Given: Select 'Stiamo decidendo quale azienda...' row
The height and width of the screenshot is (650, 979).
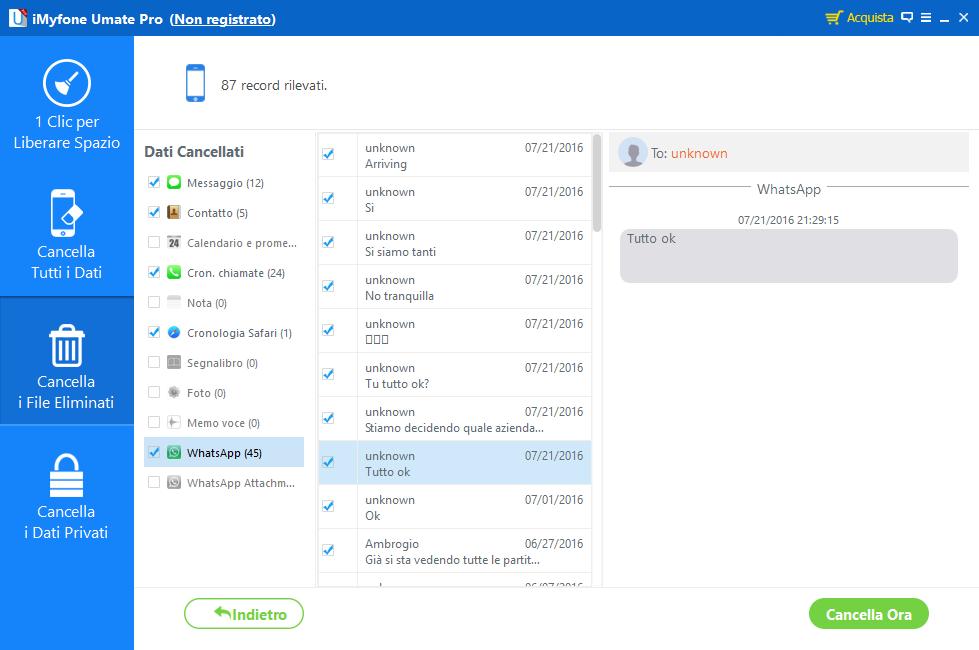Looking at the screenshot, I should pyautogui.click(x=455, y=418).
